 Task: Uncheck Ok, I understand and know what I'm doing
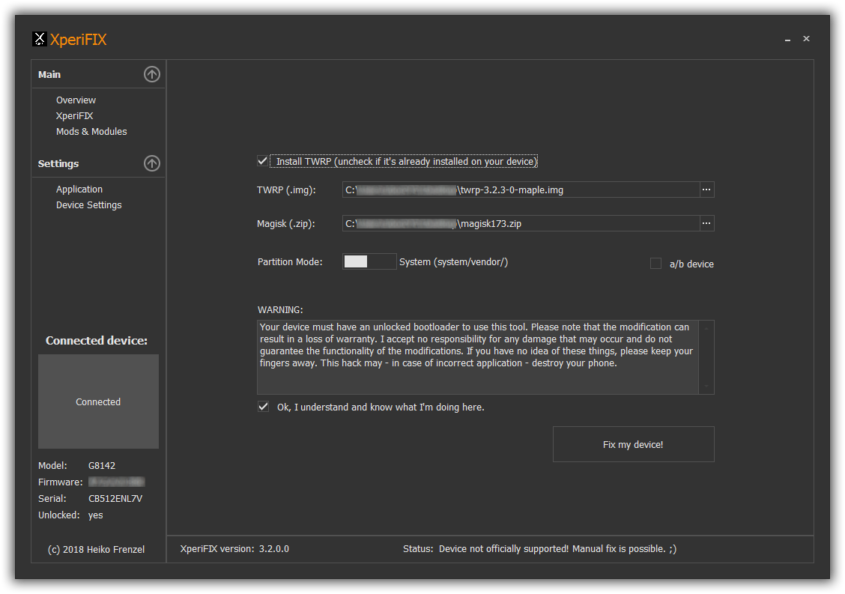263,406
